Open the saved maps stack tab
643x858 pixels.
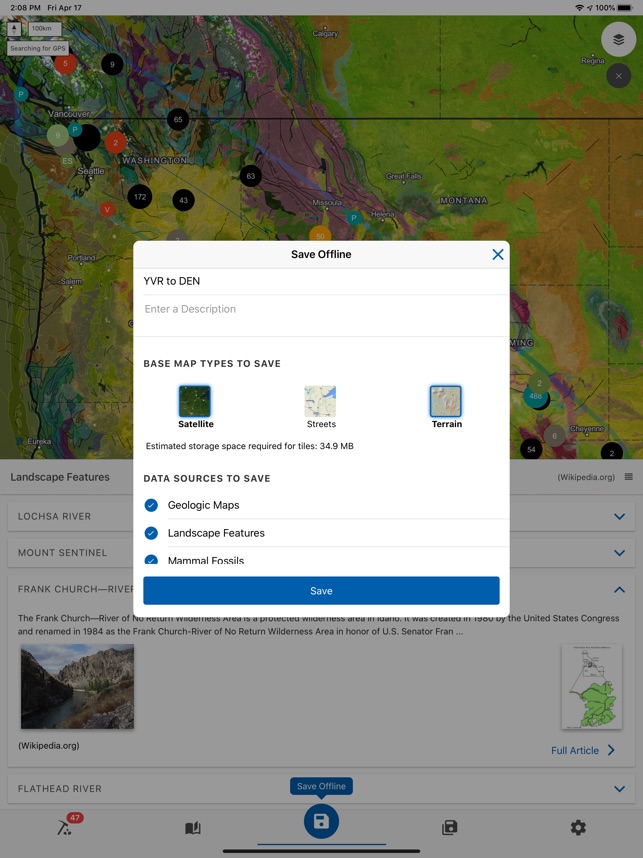click(x=449, y=828)
